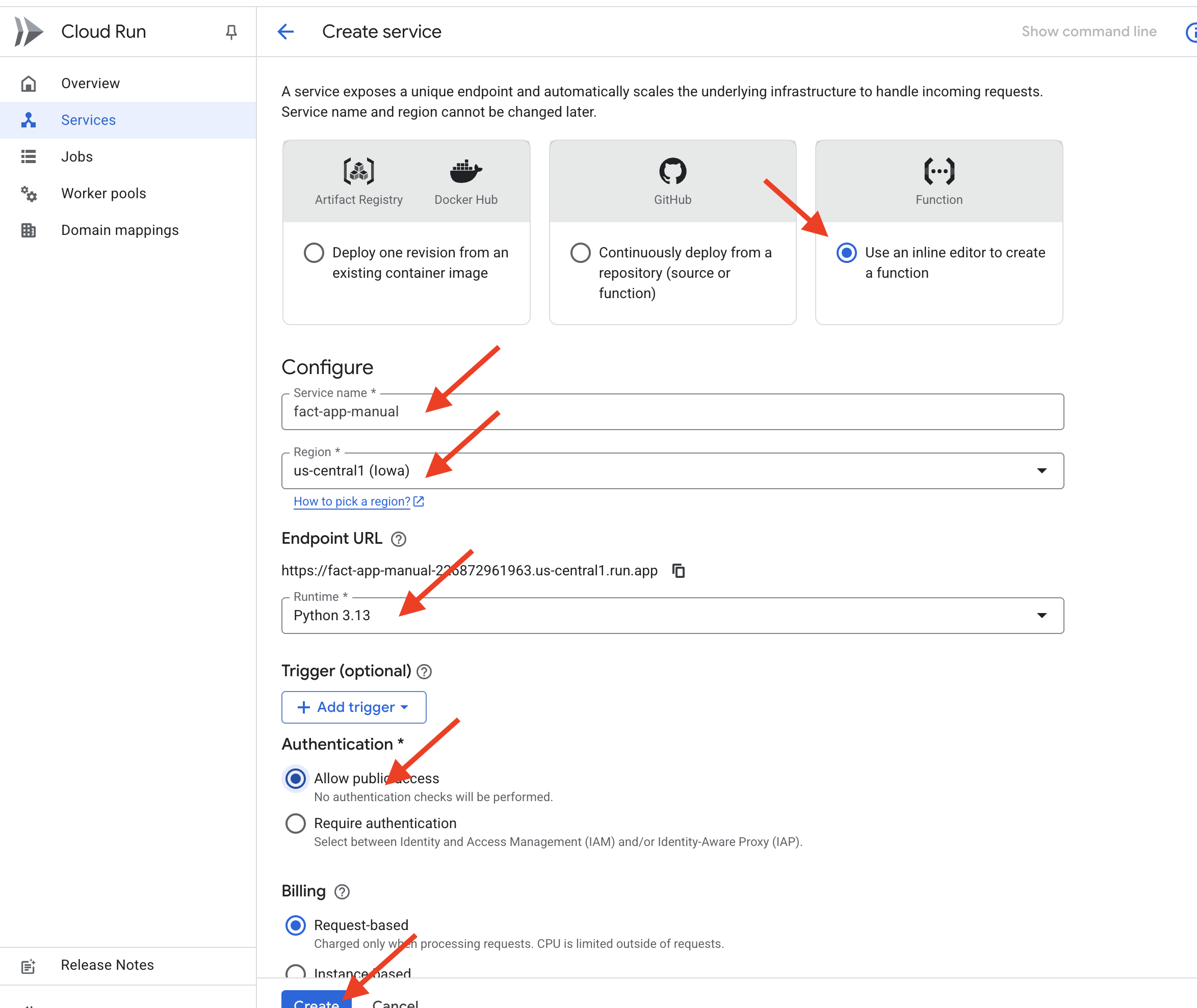Open the Add trigger dropdown button
The width and height of the screenshot is (1197, 1008).
click(353, 707)
